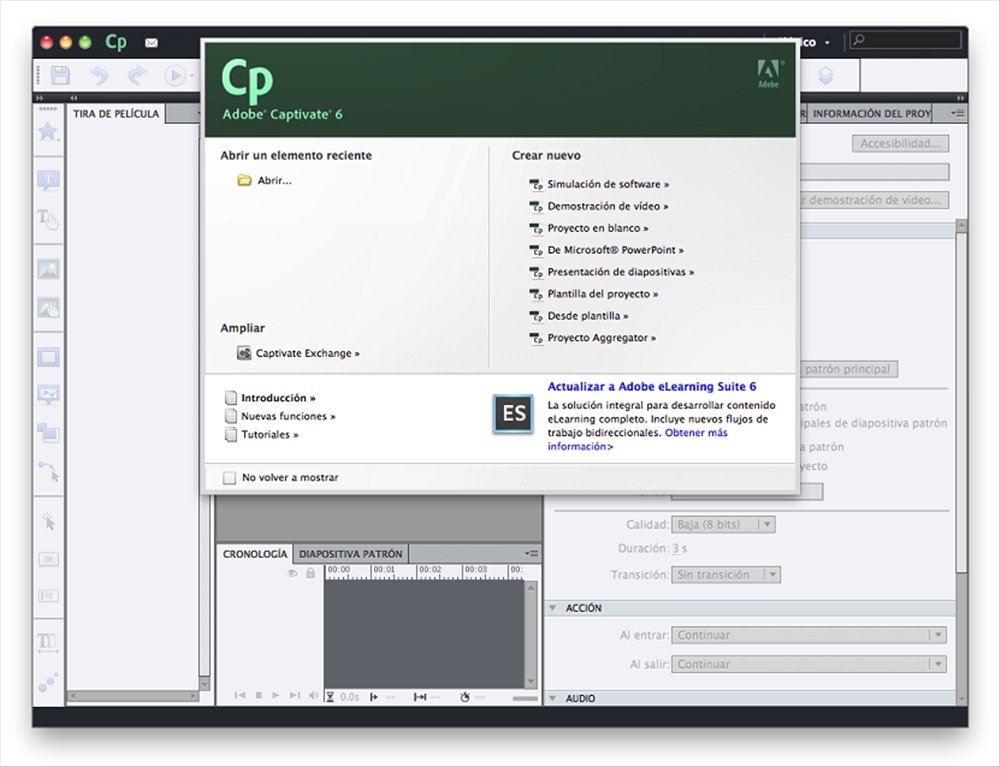Select the Zoom Area tool (overlapping rectangles)

48,433
